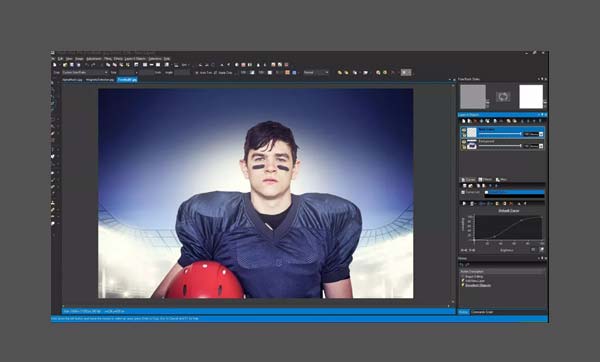This screenshot has width=600, height=362.
Task: Open the Adjustments menu
Action: [94, 59]
